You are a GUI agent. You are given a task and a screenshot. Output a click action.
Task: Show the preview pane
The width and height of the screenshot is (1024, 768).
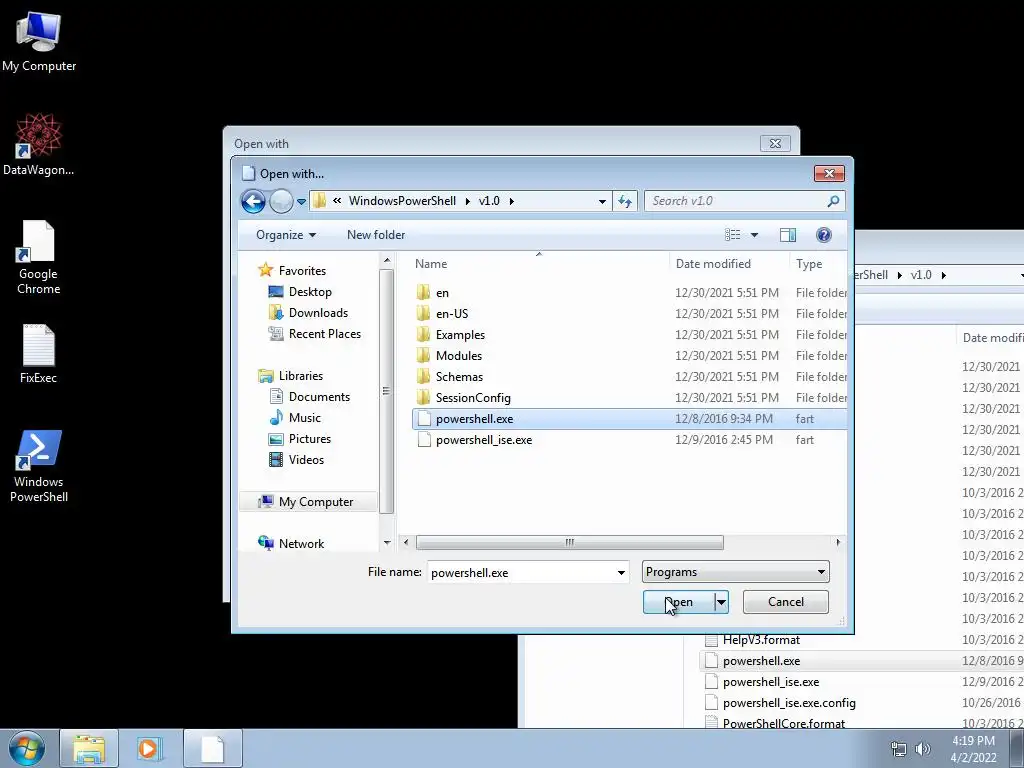coord(788,235)
